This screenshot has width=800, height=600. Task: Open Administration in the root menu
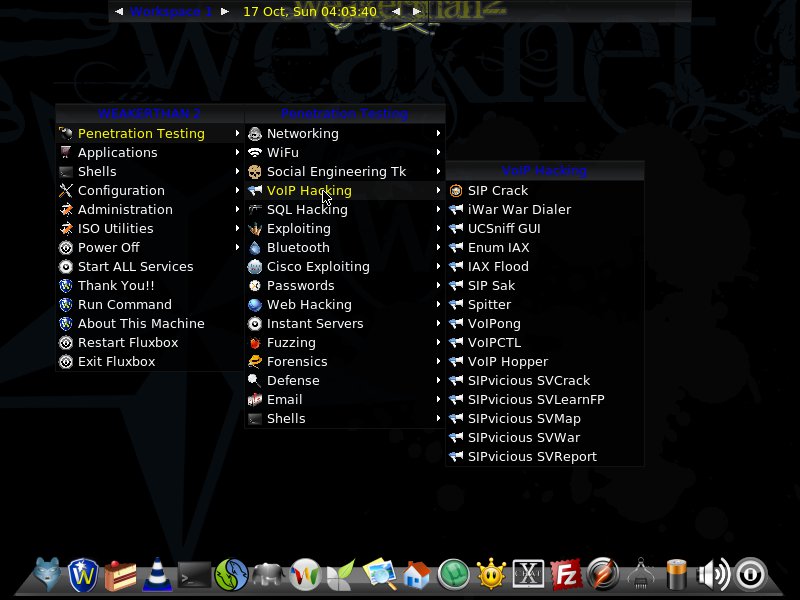coord(150,210)
